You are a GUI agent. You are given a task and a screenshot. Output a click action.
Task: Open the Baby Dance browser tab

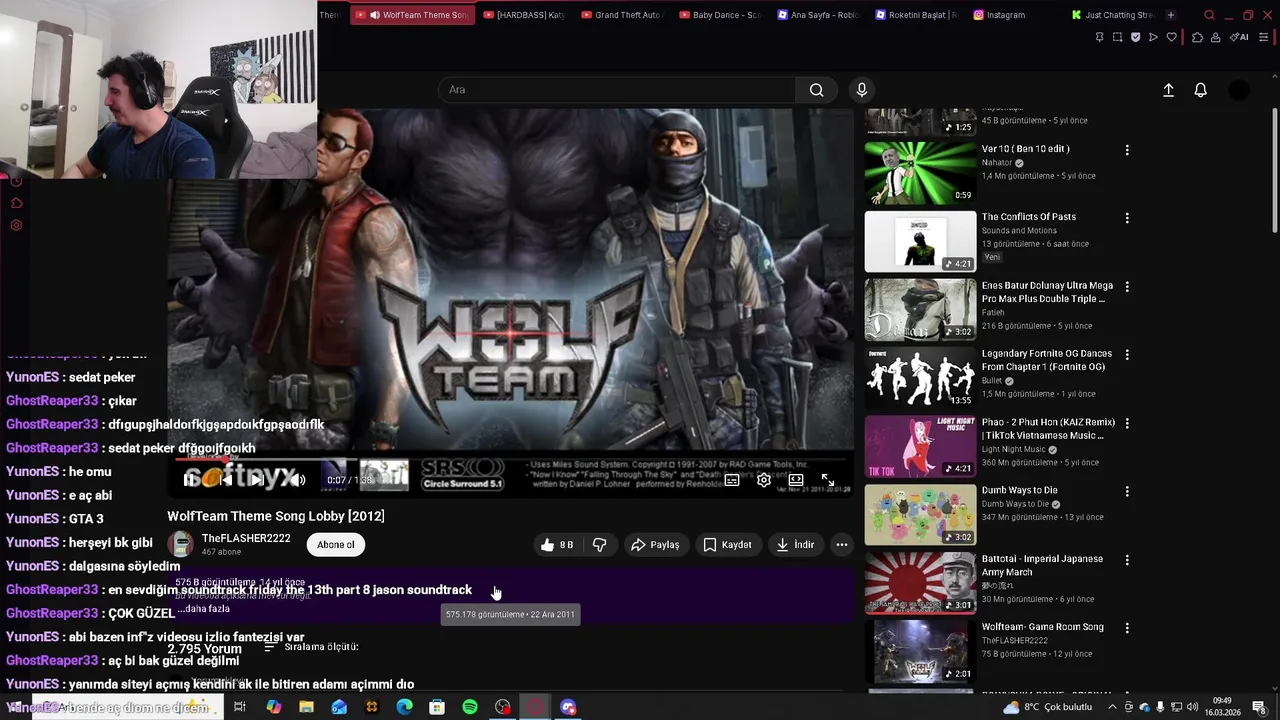pyautogui.click(x=720, y=15)
